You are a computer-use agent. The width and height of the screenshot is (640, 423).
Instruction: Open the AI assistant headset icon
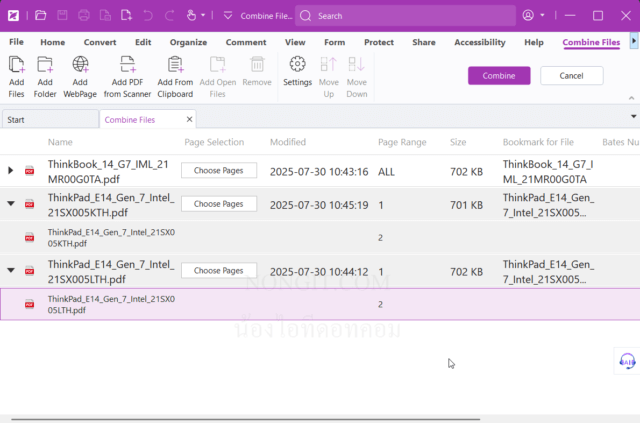pyautogui.click(x=627, y=361)
